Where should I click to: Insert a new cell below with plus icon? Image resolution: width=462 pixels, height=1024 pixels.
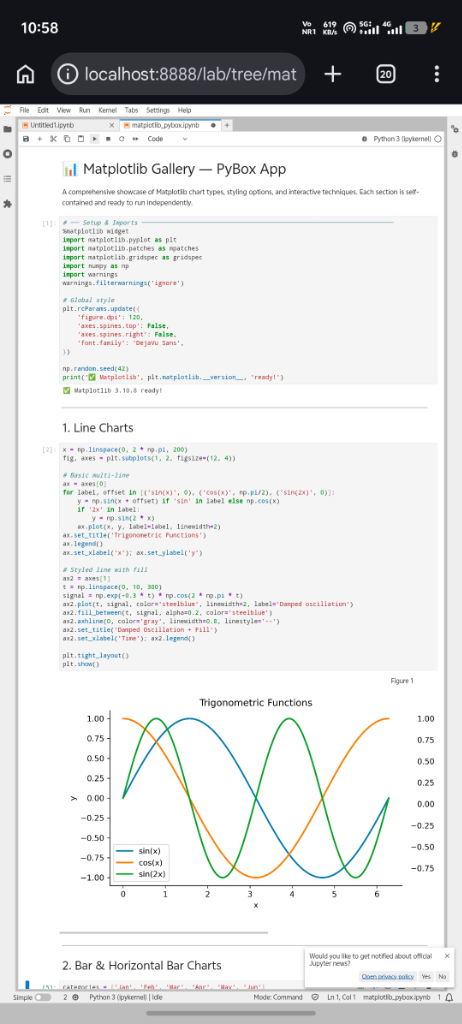point(39,139)
